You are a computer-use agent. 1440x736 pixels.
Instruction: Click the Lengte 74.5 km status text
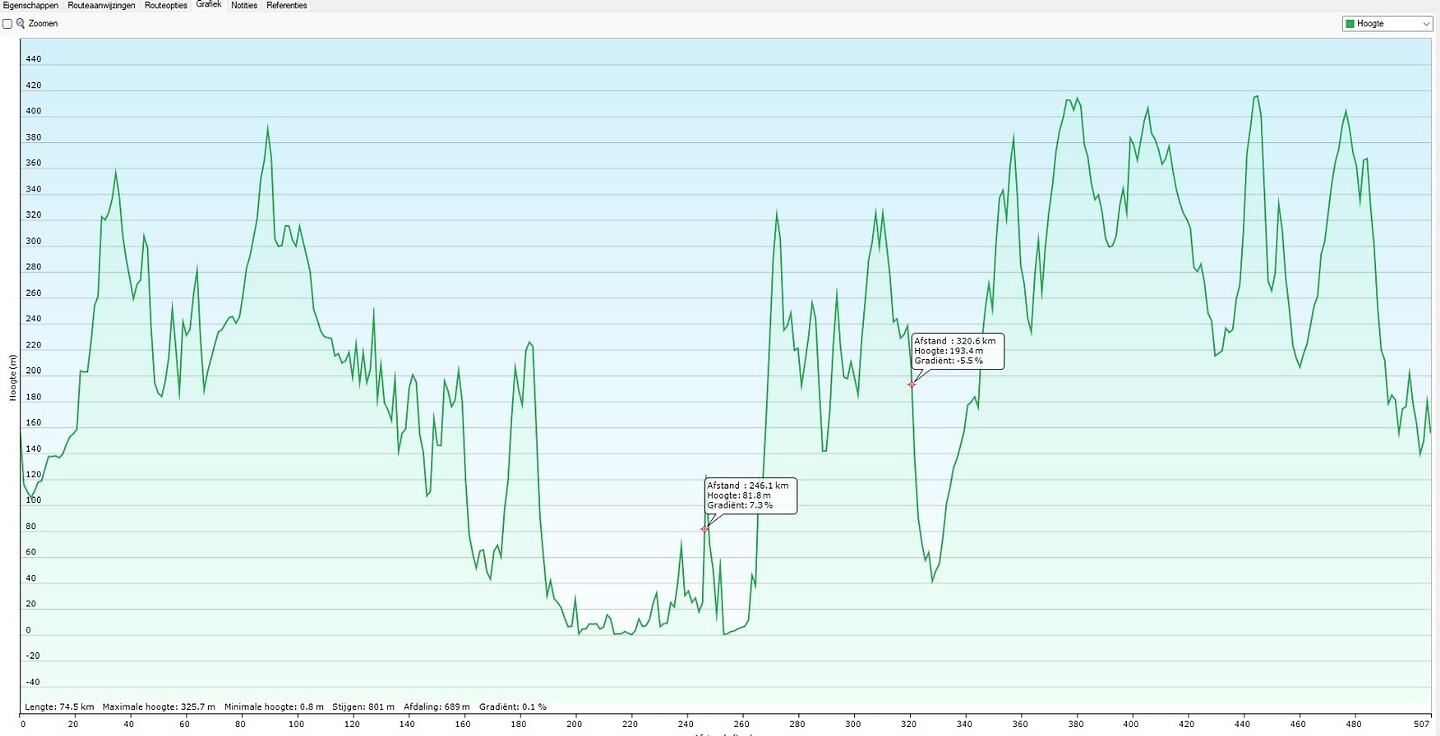coord(58,706)
